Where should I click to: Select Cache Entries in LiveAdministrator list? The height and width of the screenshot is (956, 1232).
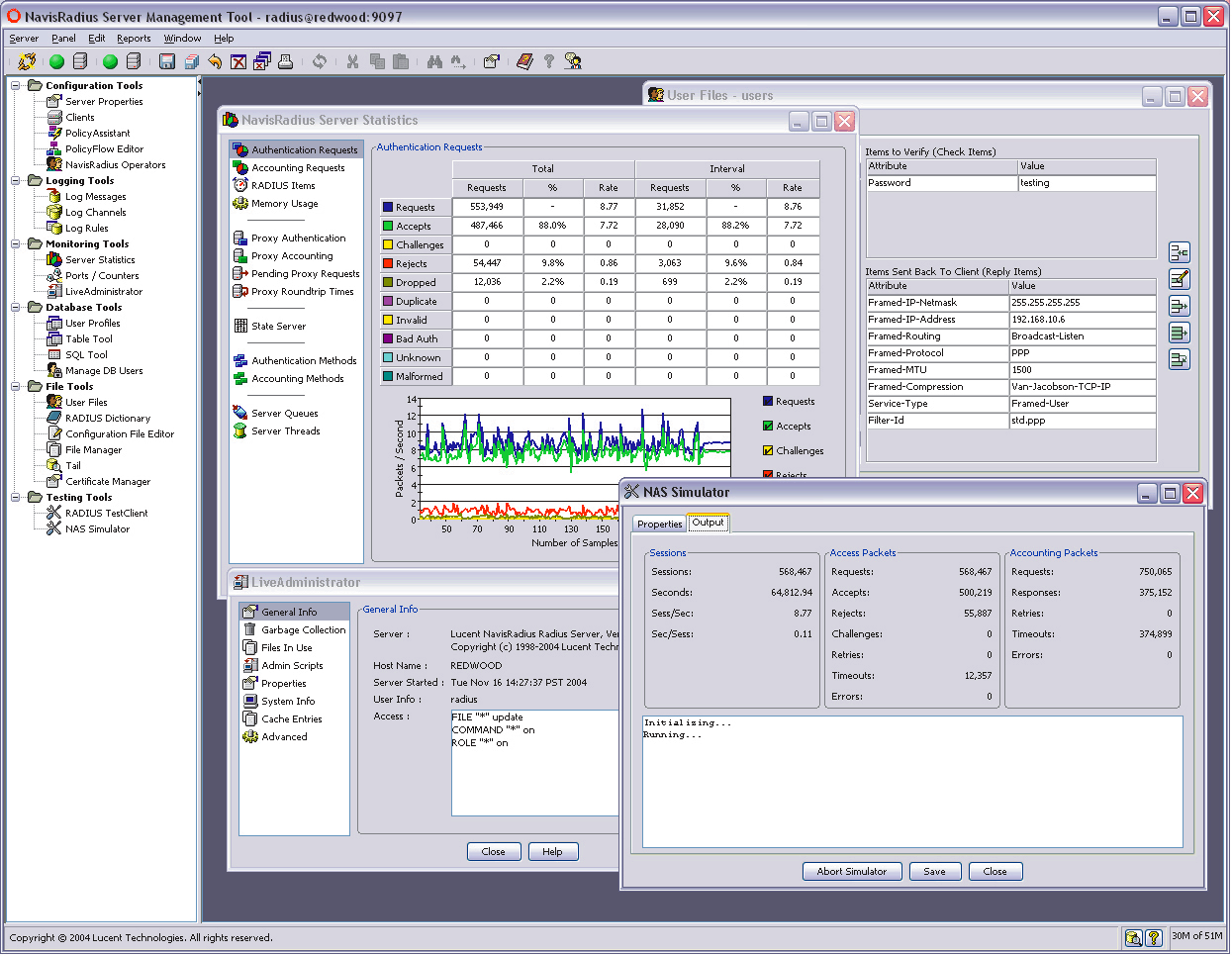pos(291,719)
